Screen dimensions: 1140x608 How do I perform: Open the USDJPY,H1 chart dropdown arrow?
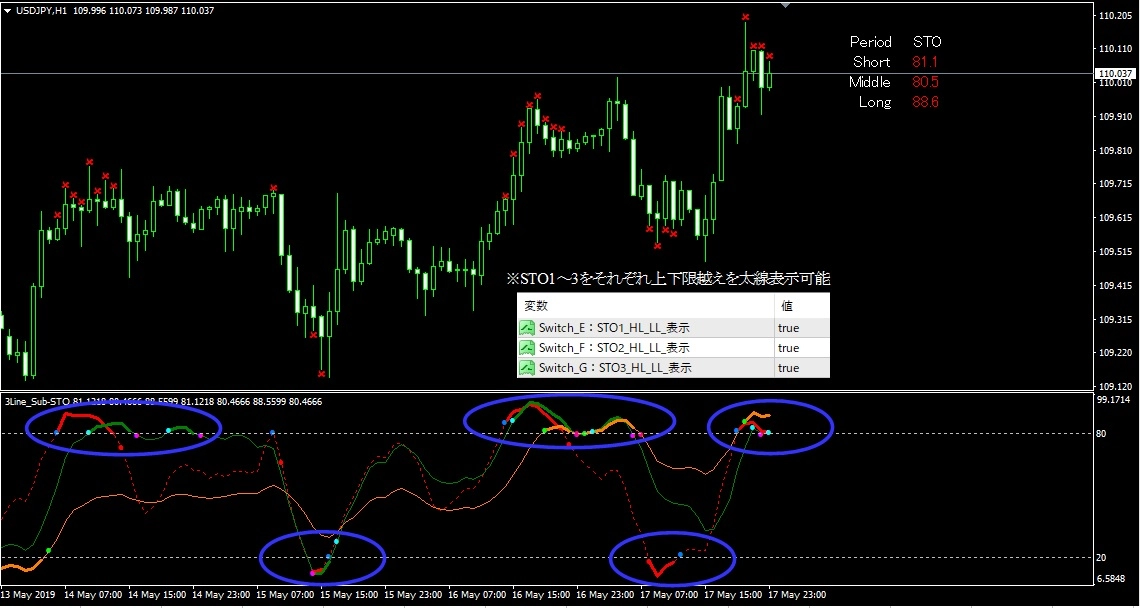7,11
